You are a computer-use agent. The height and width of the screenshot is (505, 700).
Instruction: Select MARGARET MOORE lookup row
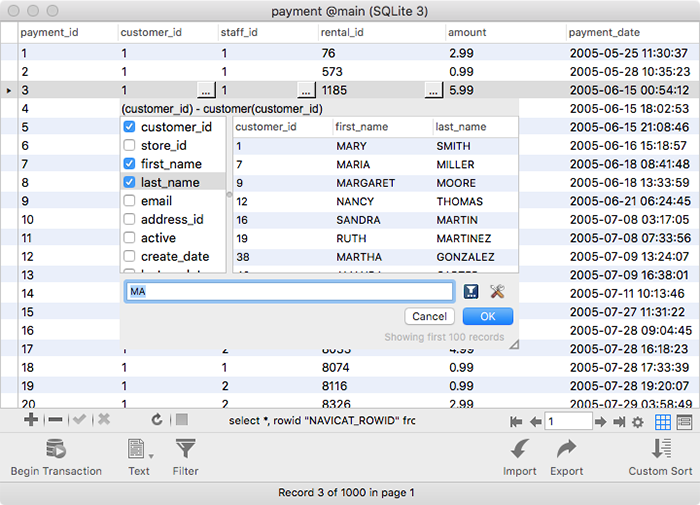click(x=375, y=183)
